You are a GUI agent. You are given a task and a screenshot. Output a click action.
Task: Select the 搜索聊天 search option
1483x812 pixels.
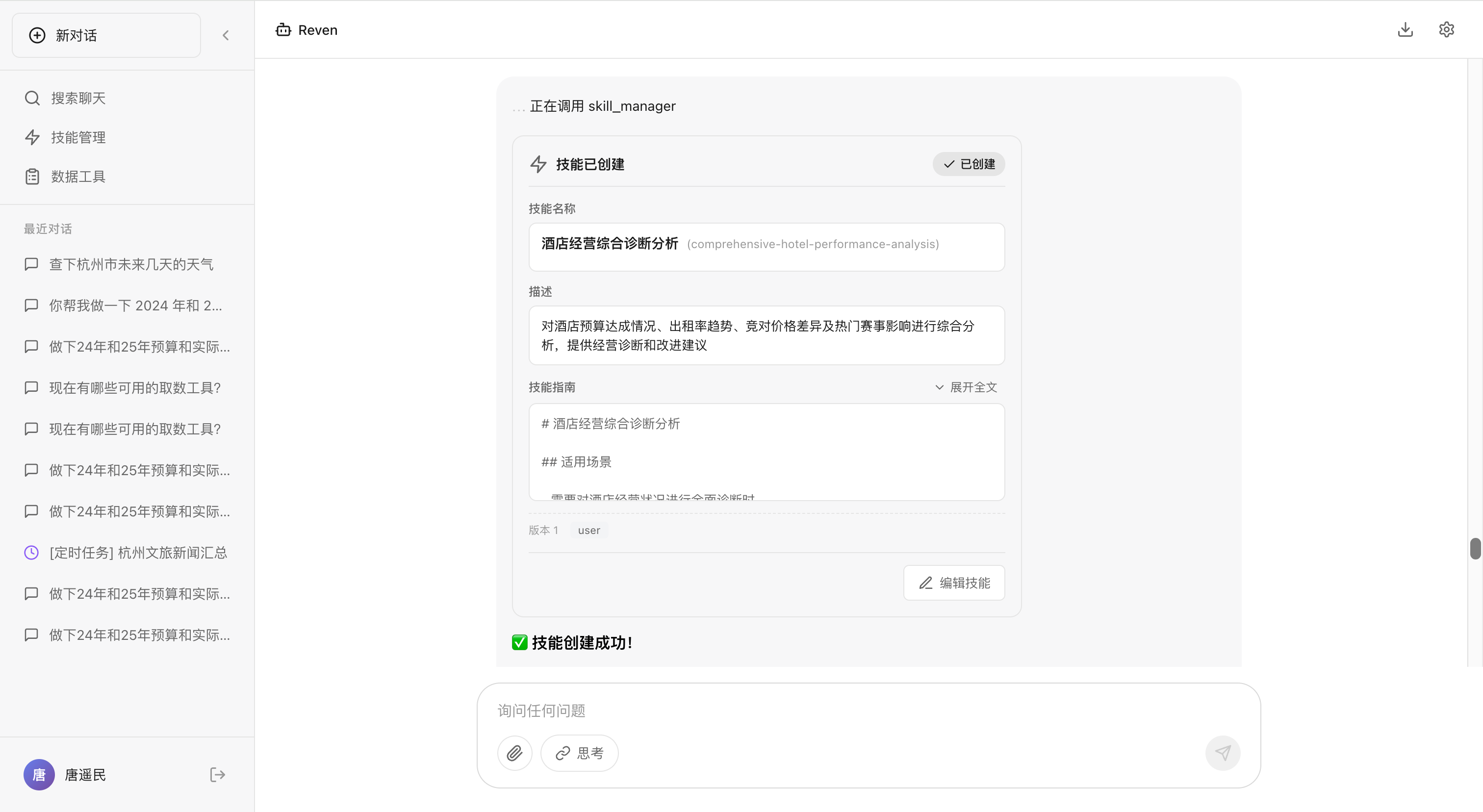77,98
